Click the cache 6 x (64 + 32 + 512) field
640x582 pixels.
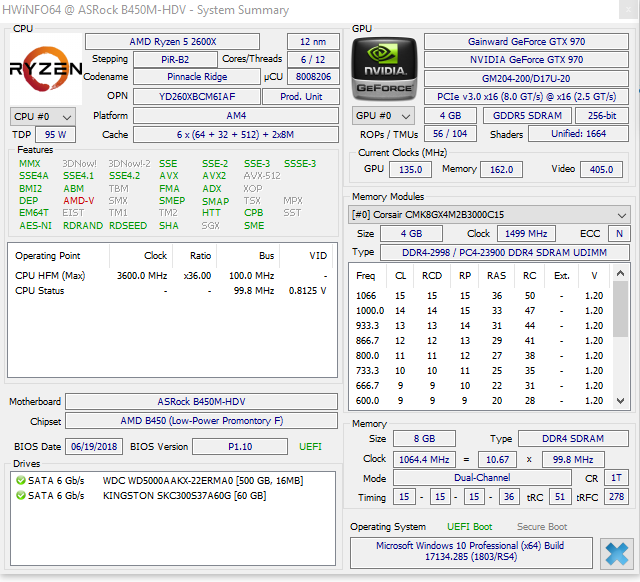pyautogui.click(x=236, y=135)
